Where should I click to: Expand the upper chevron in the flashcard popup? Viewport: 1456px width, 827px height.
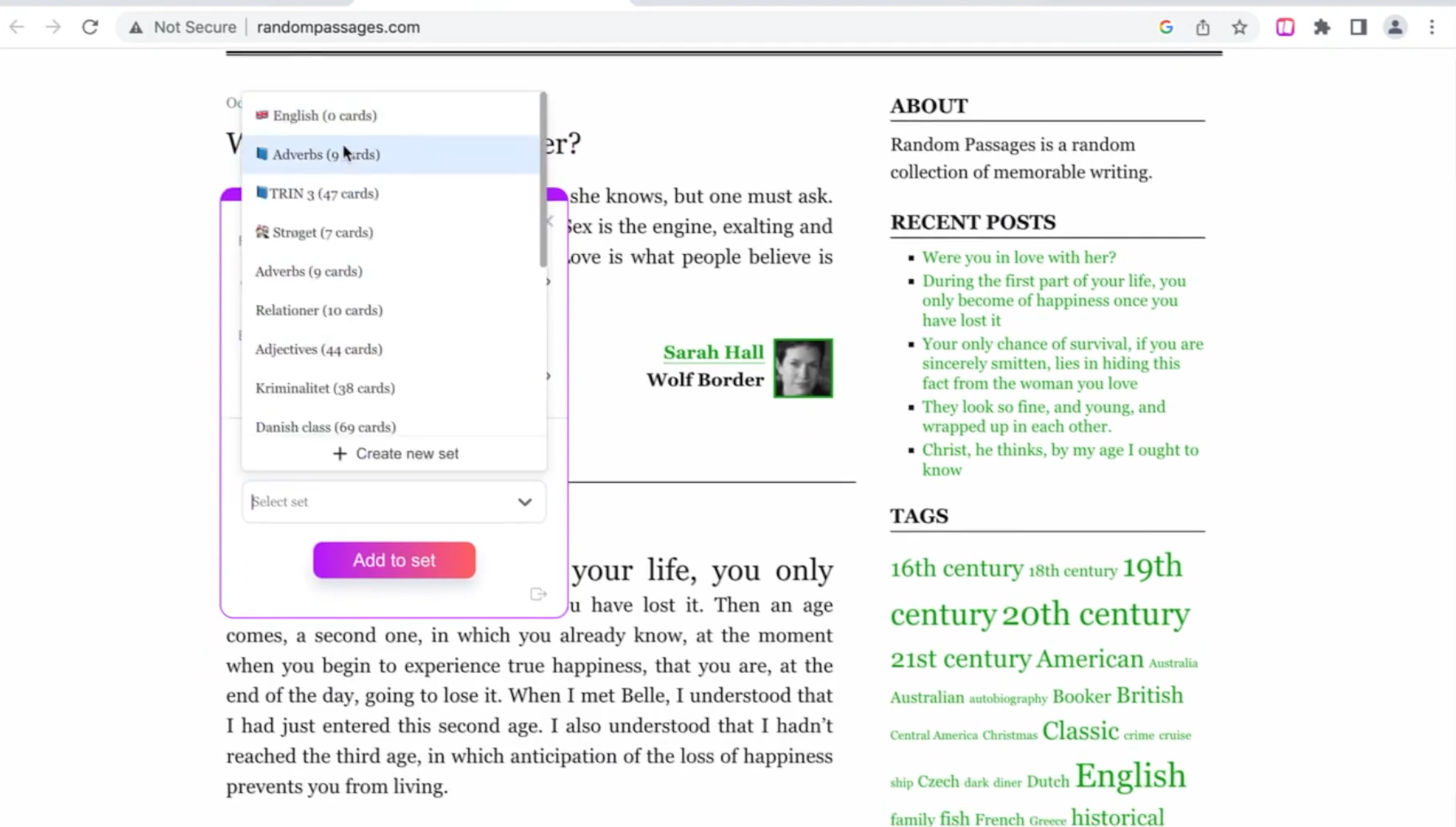coord(547,282)
